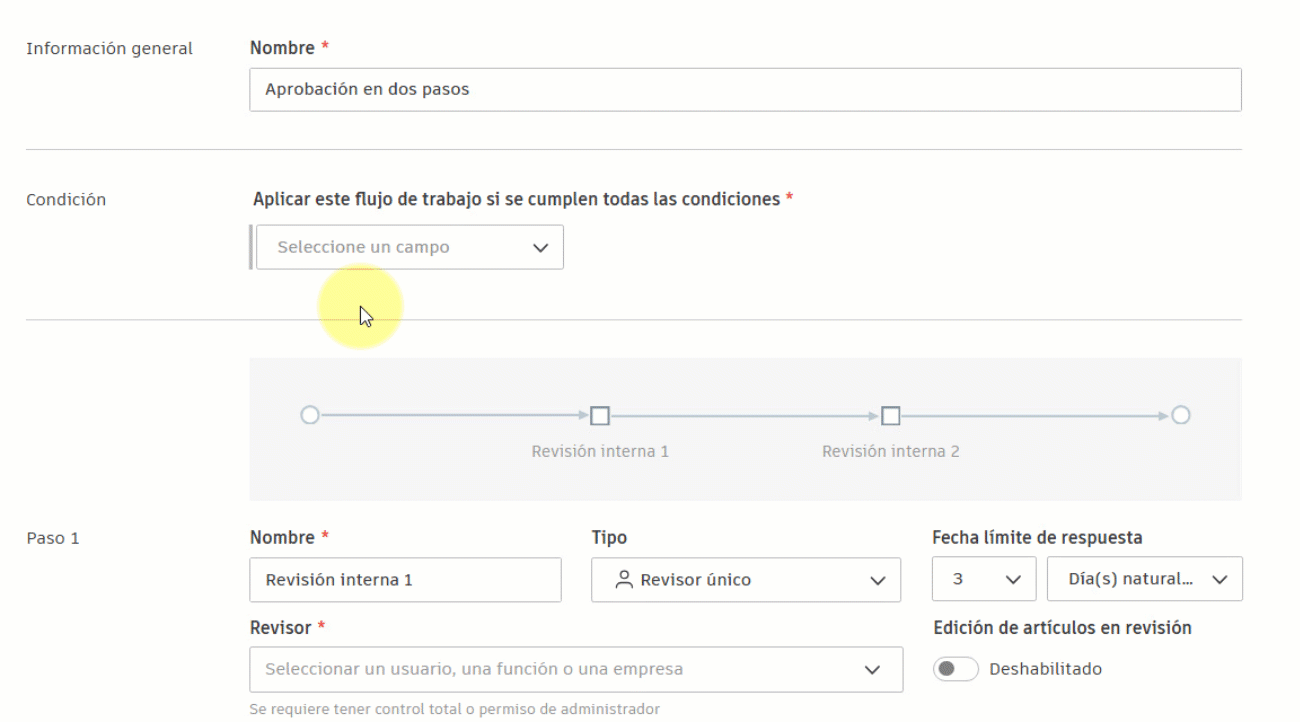
Task: Click the chevron on Día(s) natural dropdown
Action: [1219, 578]
